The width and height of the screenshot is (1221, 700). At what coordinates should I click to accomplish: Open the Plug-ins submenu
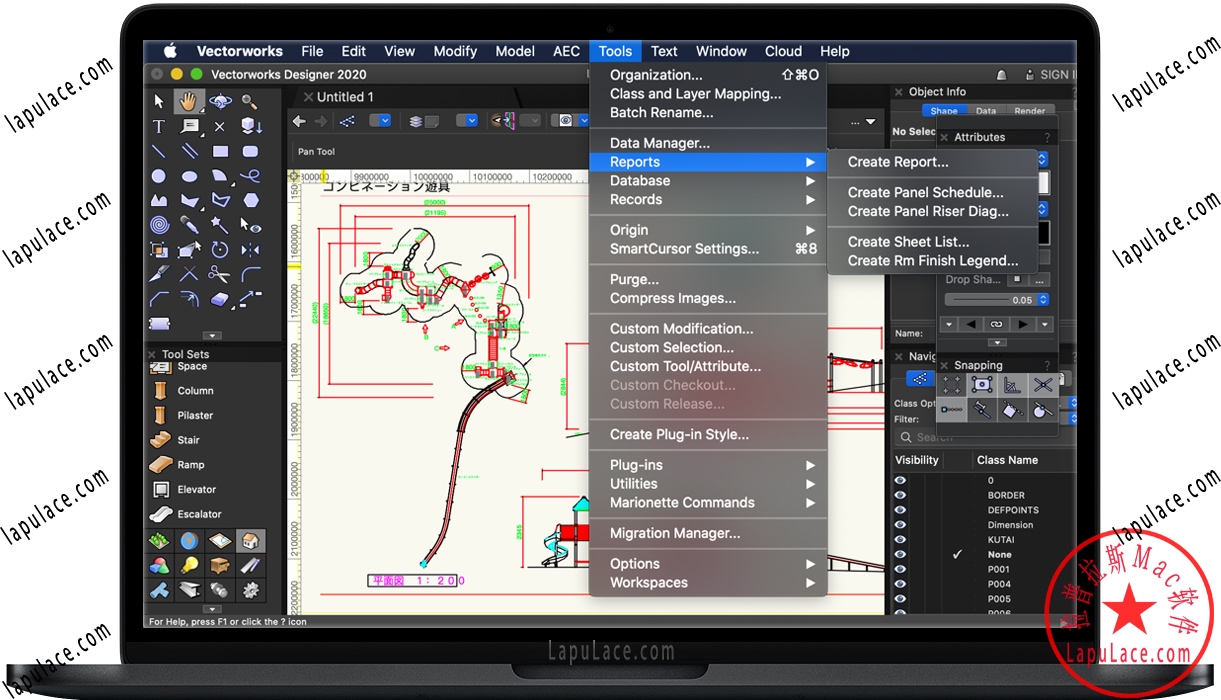pyautogui.click(x=708, y=465)
